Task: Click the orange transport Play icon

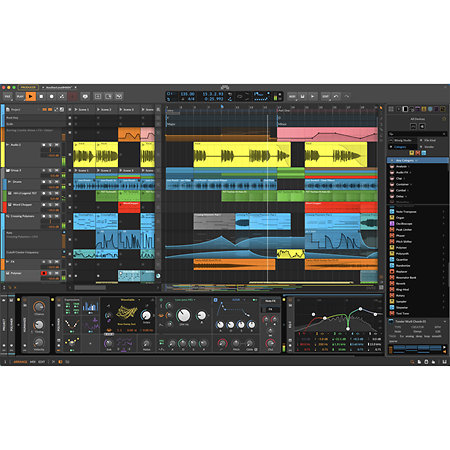Action: click(x=31, y=96)
